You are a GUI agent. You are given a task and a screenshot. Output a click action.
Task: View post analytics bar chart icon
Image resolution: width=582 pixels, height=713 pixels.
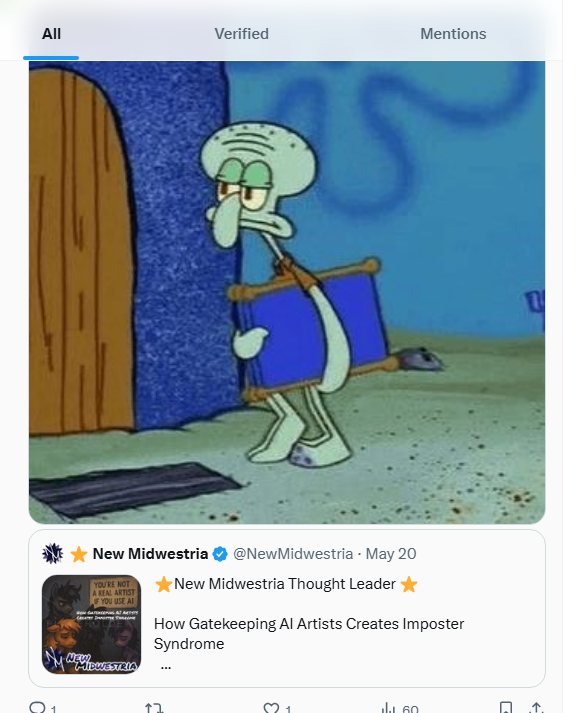pyautogui.click(x=388, y=708)
